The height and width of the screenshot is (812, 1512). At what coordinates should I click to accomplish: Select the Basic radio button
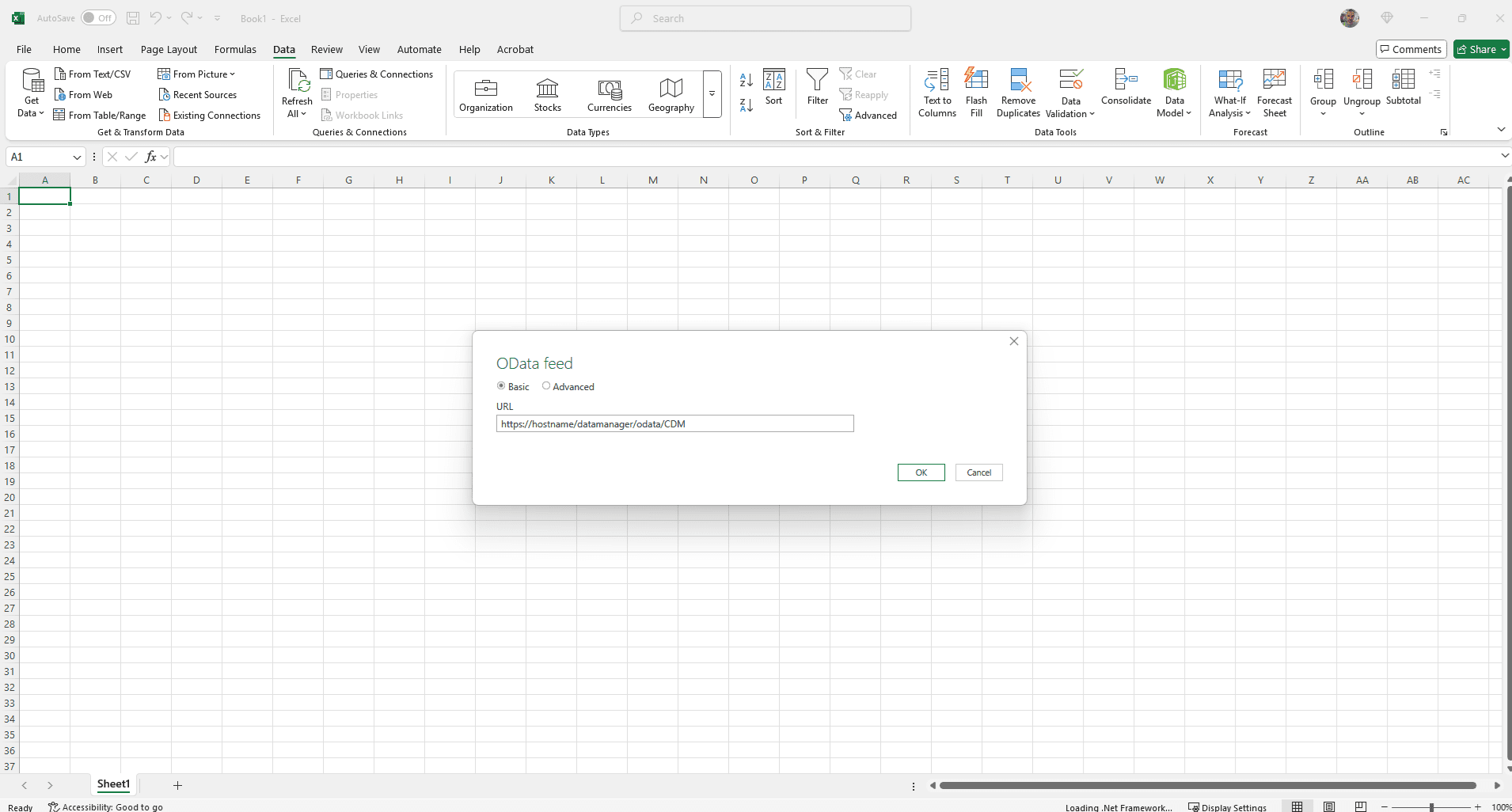(501, 386)
